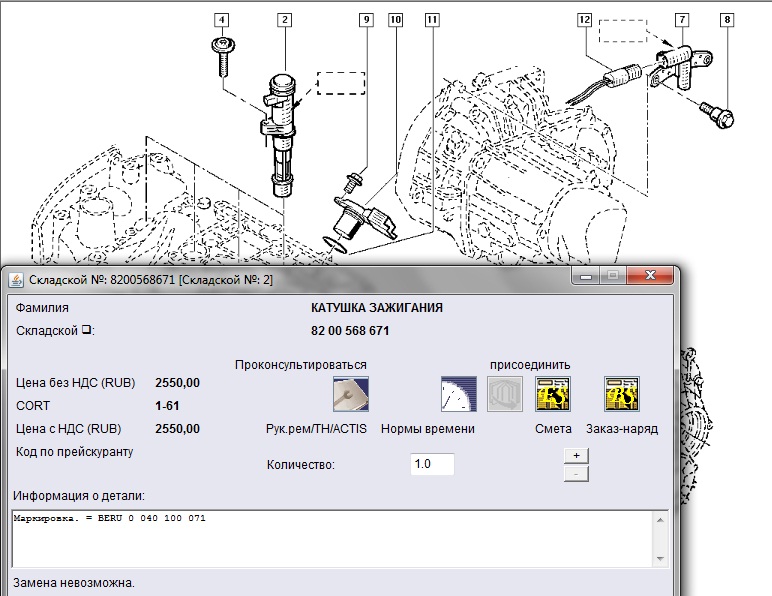Open the Нормы времени clock icon

[458, 395]
